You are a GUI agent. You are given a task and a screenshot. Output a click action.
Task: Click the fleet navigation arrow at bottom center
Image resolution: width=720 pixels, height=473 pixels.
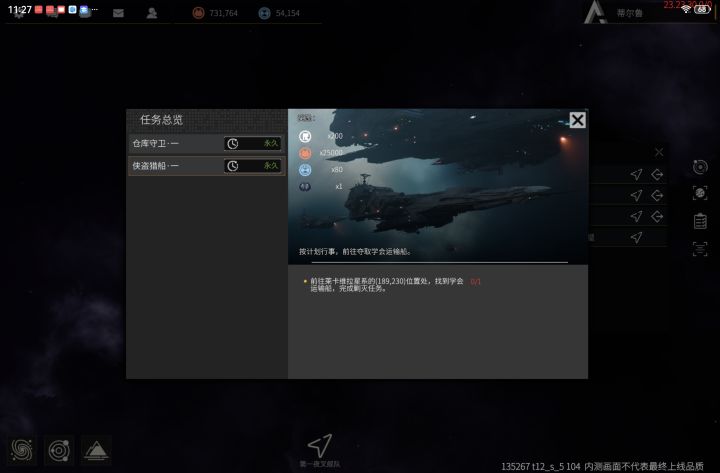coord(320,445)
